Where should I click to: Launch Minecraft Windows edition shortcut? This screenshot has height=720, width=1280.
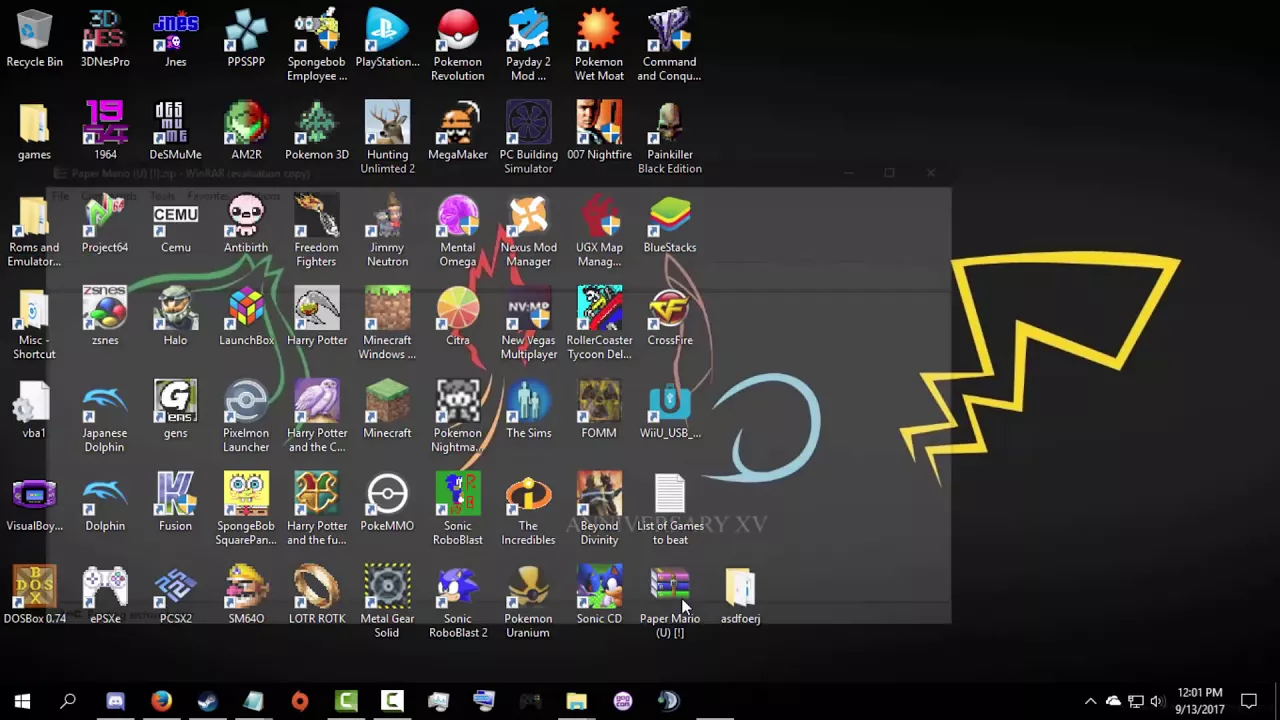point(387,325)
